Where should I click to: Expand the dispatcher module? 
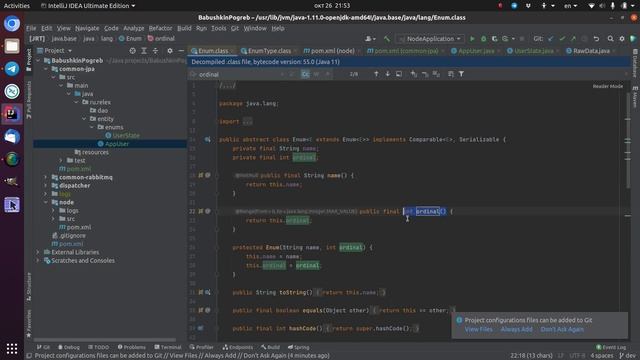pos(46,186)
